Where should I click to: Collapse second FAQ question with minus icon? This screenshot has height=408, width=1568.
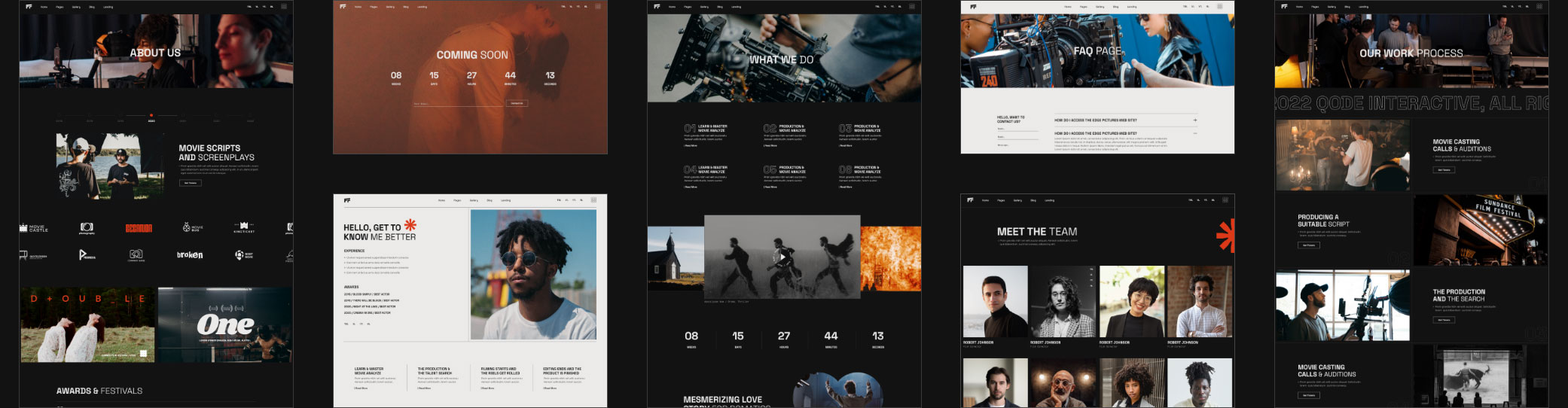(x=1194, y=133)
